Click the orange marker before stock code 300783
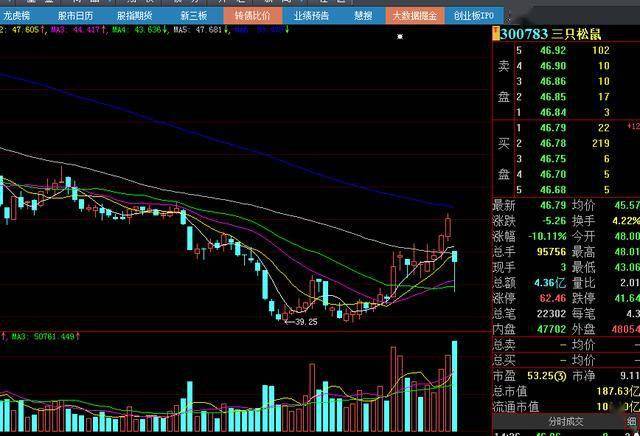This screenshot has height=436, width=640. click(496, 34)
